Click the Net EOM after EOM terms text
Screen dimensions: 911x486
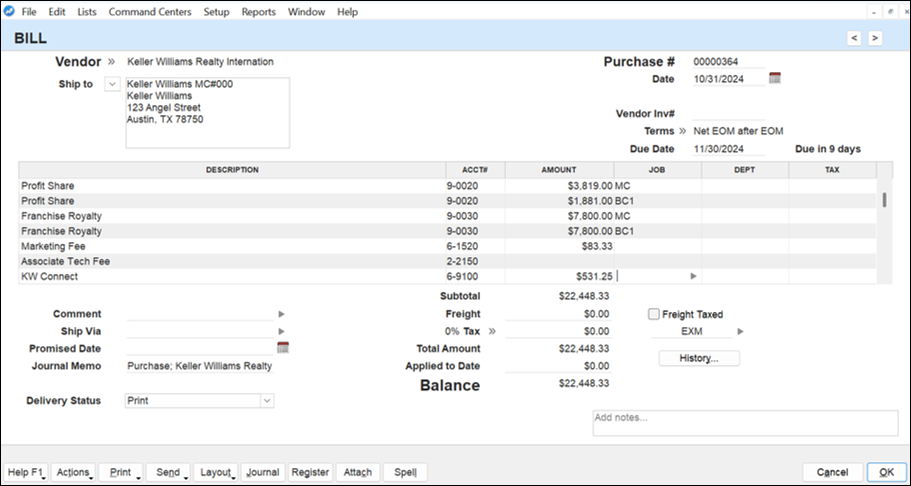[738, 131]
